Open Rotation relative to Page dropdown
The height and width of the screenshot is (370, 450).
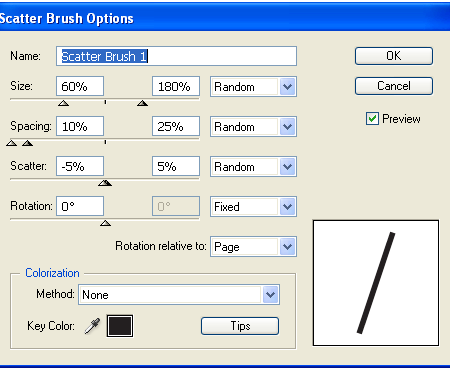click(253, 247)
